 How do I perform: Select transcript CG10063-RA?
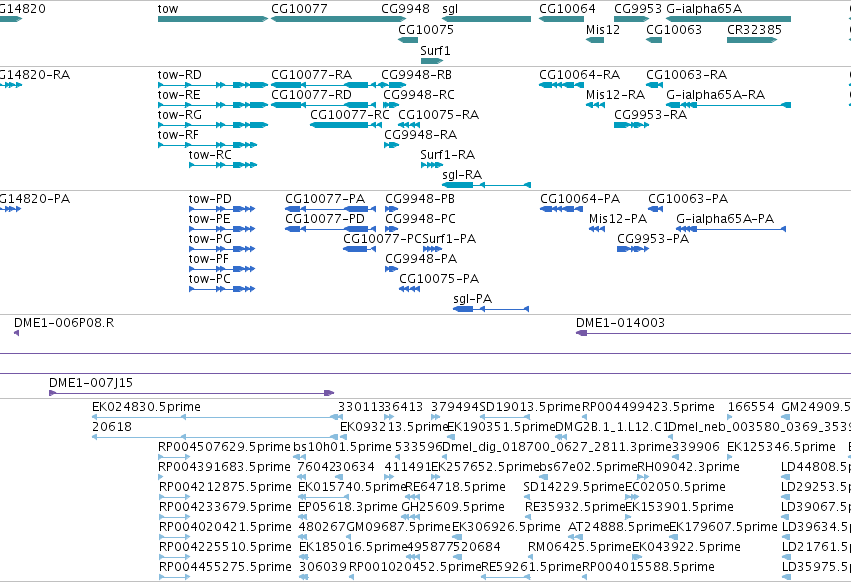[x=654, y=85]
